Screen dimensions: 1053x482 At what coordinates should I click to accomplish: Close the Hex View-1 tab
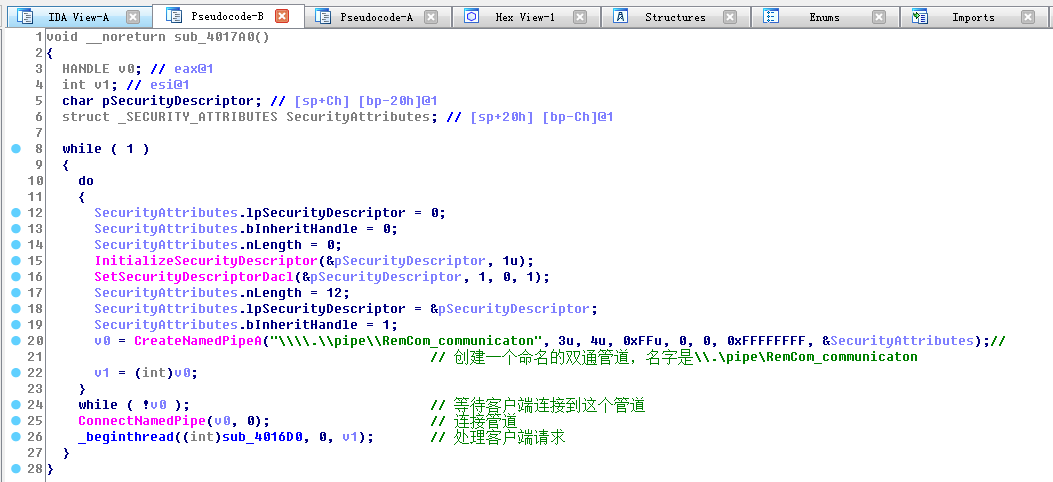580,17
